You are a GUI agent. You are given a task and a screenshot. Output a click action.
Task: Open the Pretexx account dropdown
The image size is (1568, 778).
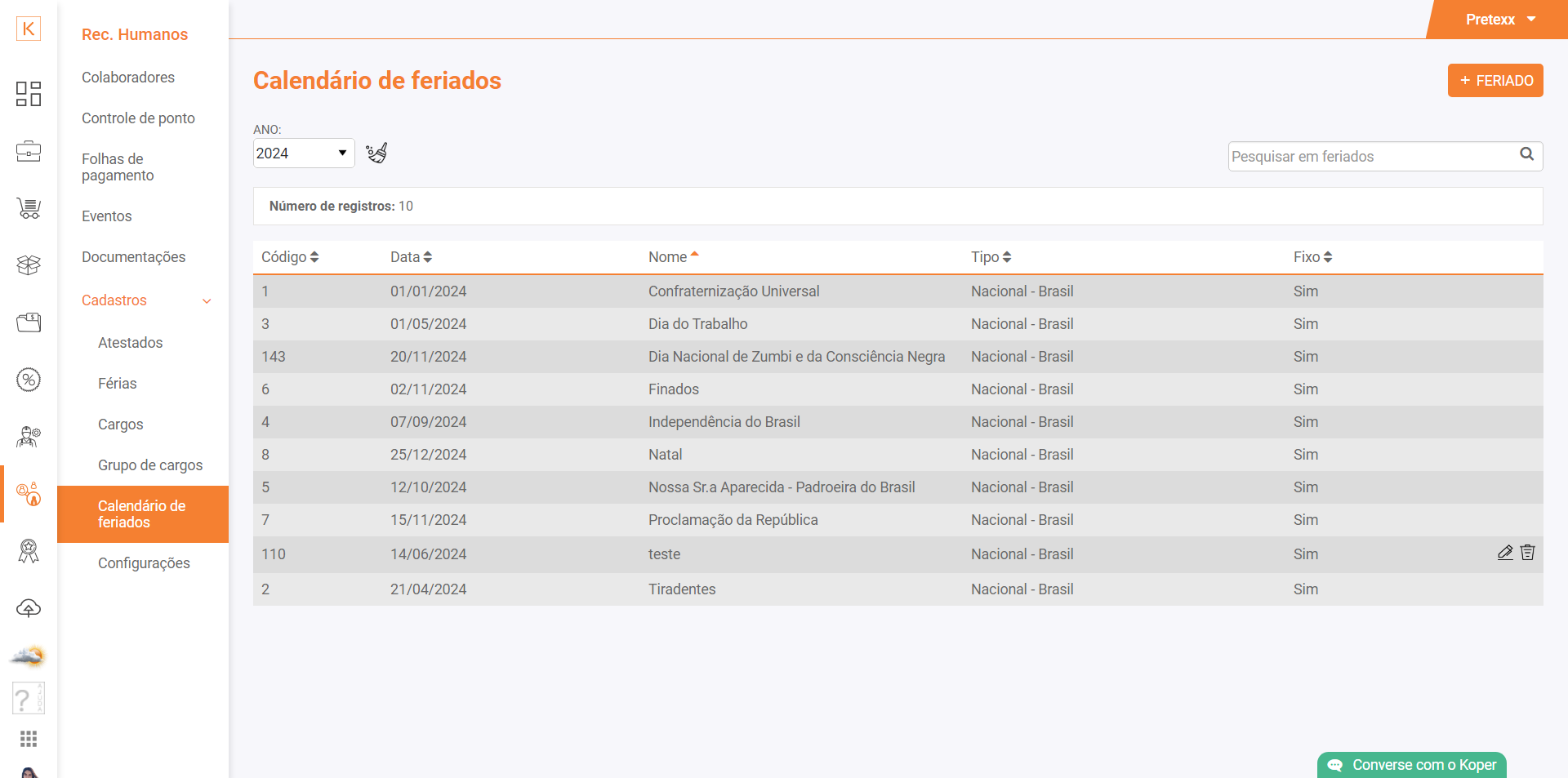(x=1499, y=20)
